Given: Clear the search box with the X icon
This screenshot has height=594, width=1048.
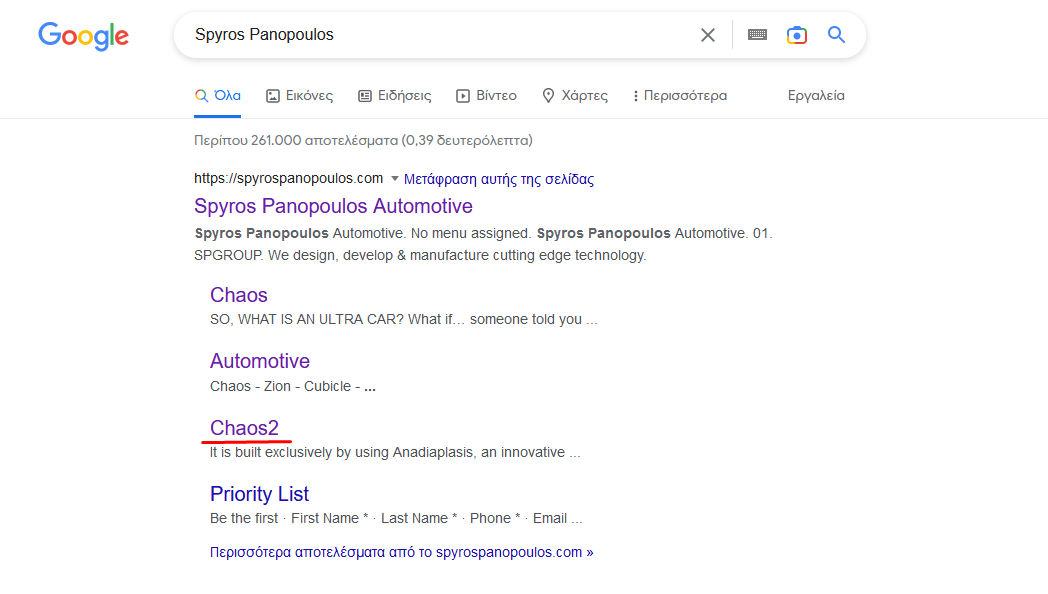Looking at the screenshot, I should pyautogui.click(x=708, y=35).
